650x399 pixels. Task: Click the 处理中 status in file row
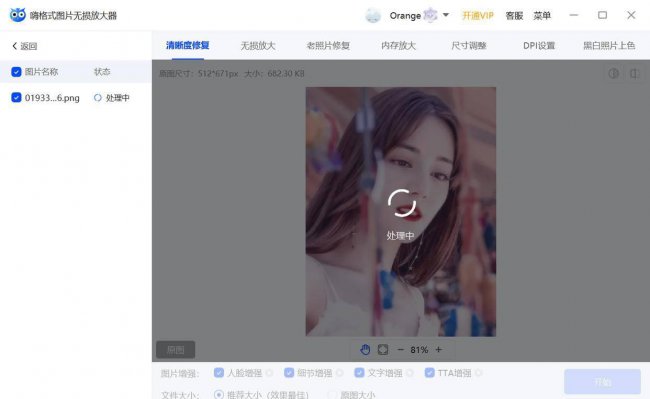(x=112, y=98)
